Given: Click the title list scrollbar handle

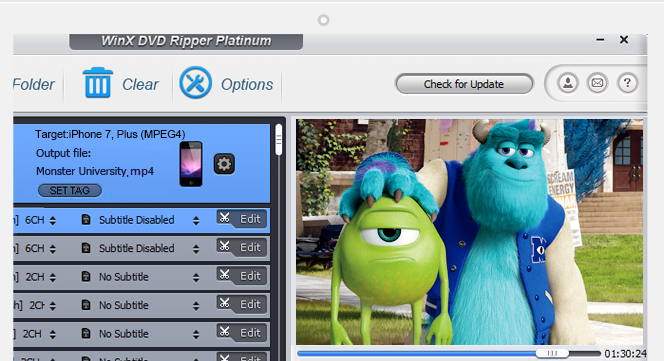Looking at the screenshot, I should [x=278, y=139].
